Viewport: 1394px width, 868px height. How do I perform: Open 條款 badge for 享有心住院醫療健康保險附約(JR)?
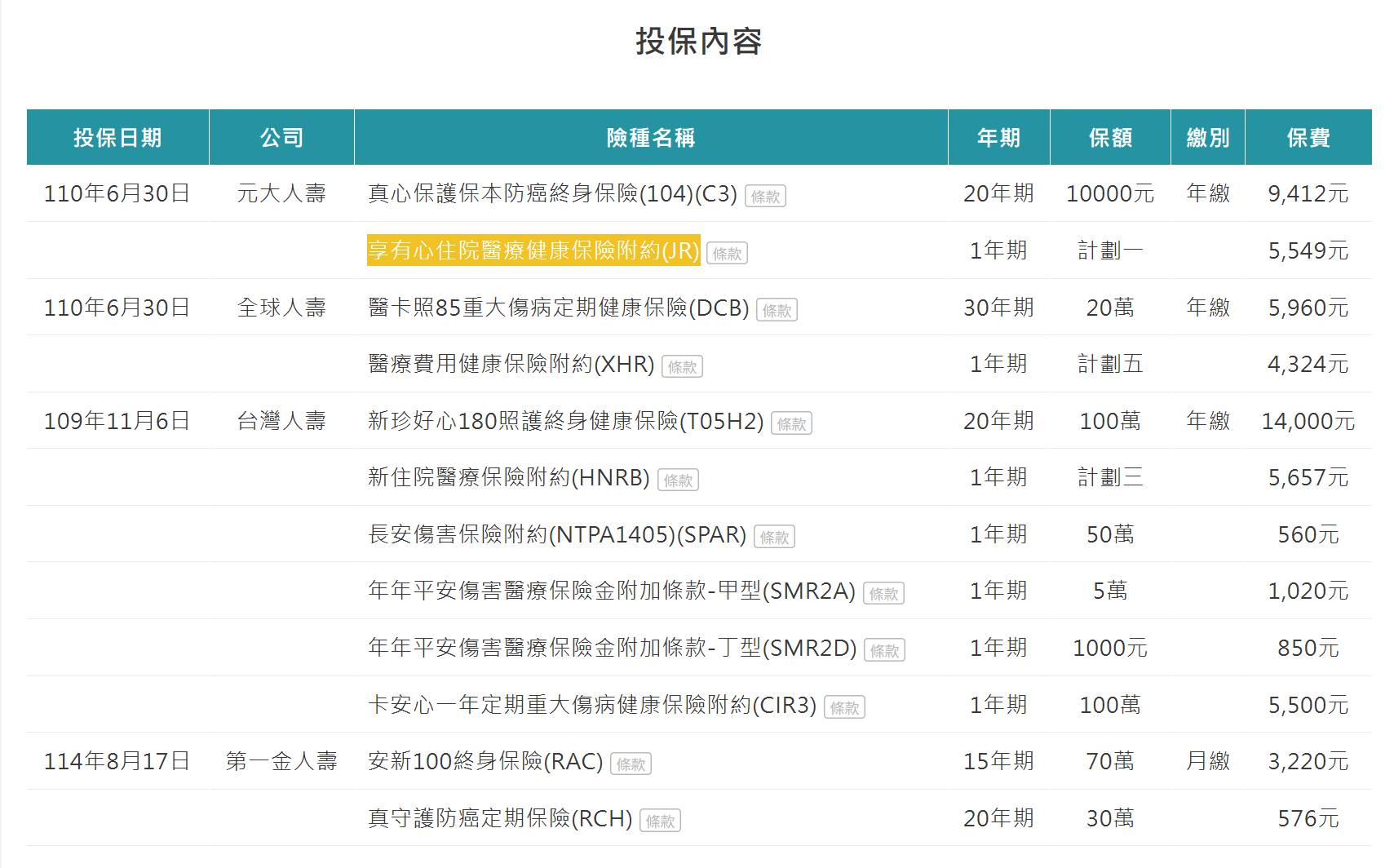pyautogui.click(x=727, y=254)
